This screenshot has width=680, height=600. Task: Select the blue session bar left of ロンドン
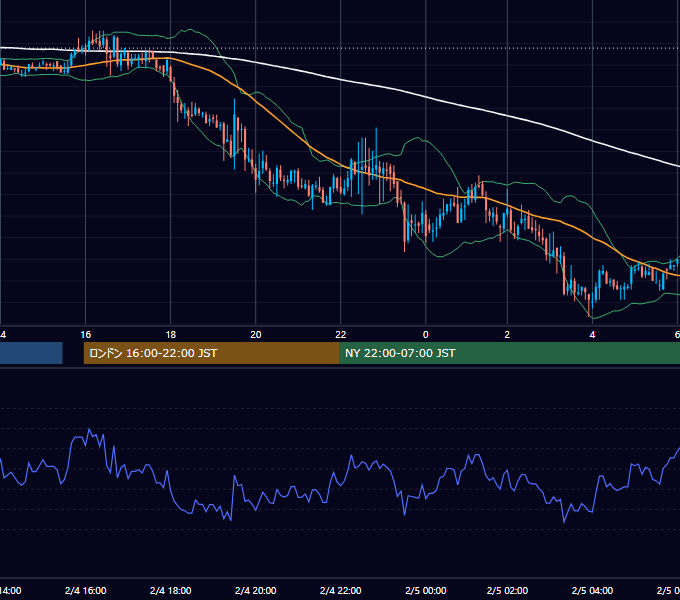31,353
